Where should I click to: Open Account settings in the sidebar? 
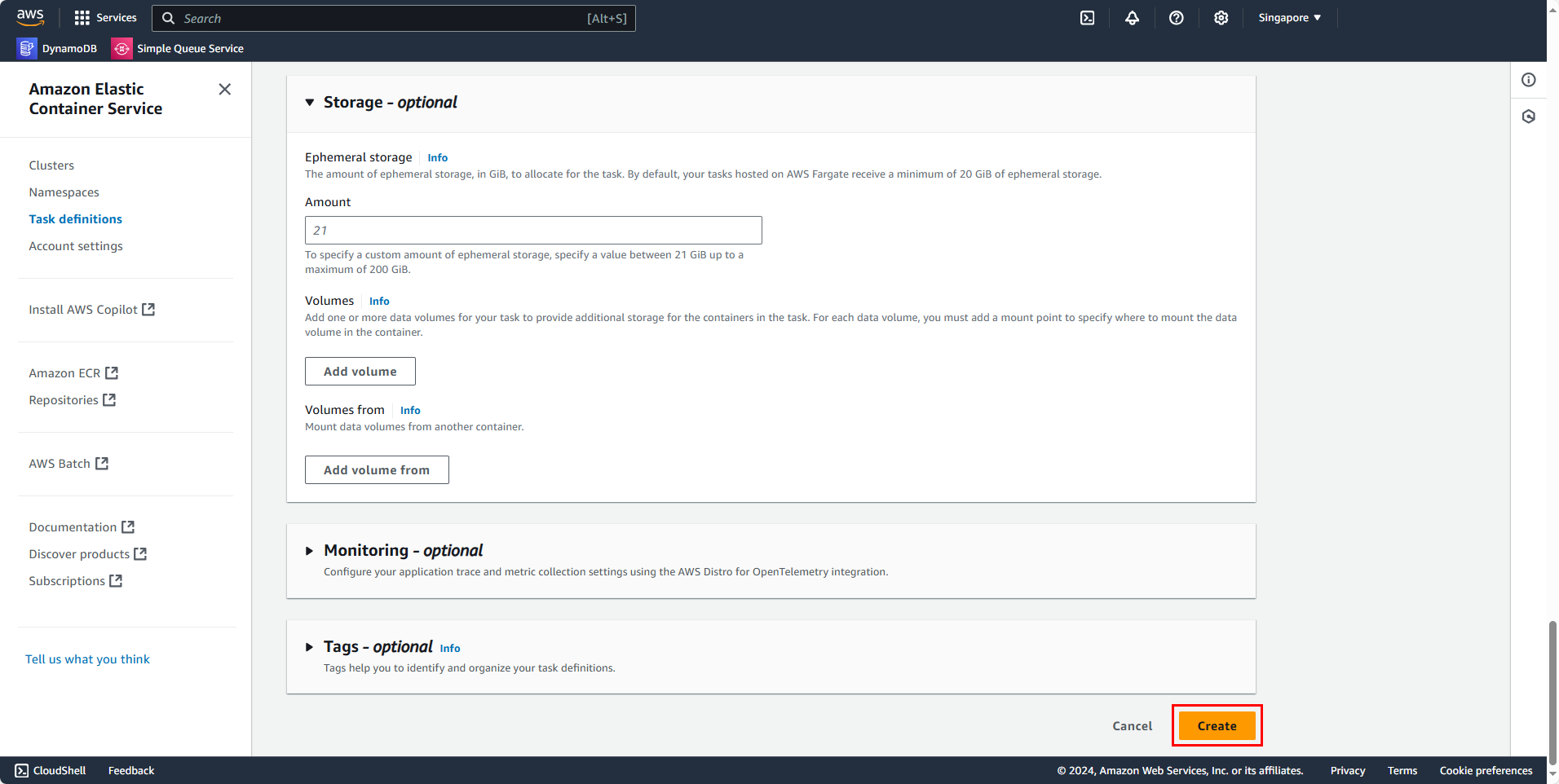tap(76, 246)
